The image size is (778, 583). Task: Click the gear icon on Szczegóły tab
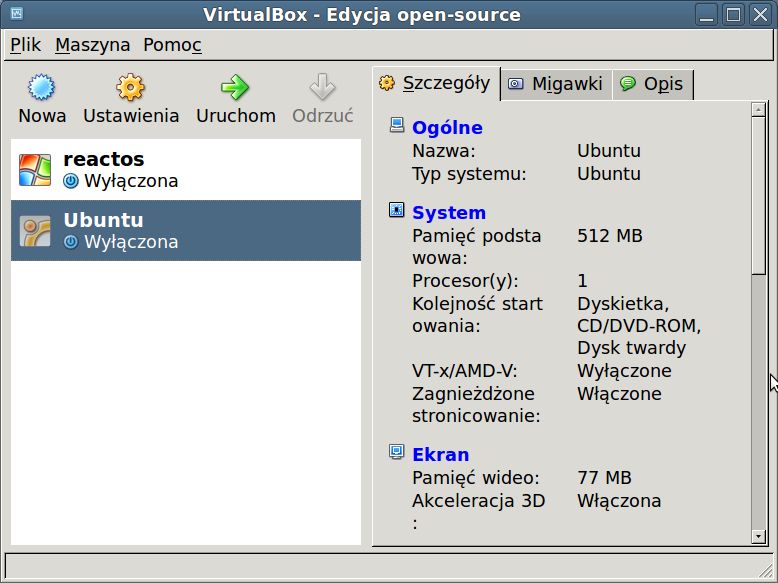coord(387,83)
